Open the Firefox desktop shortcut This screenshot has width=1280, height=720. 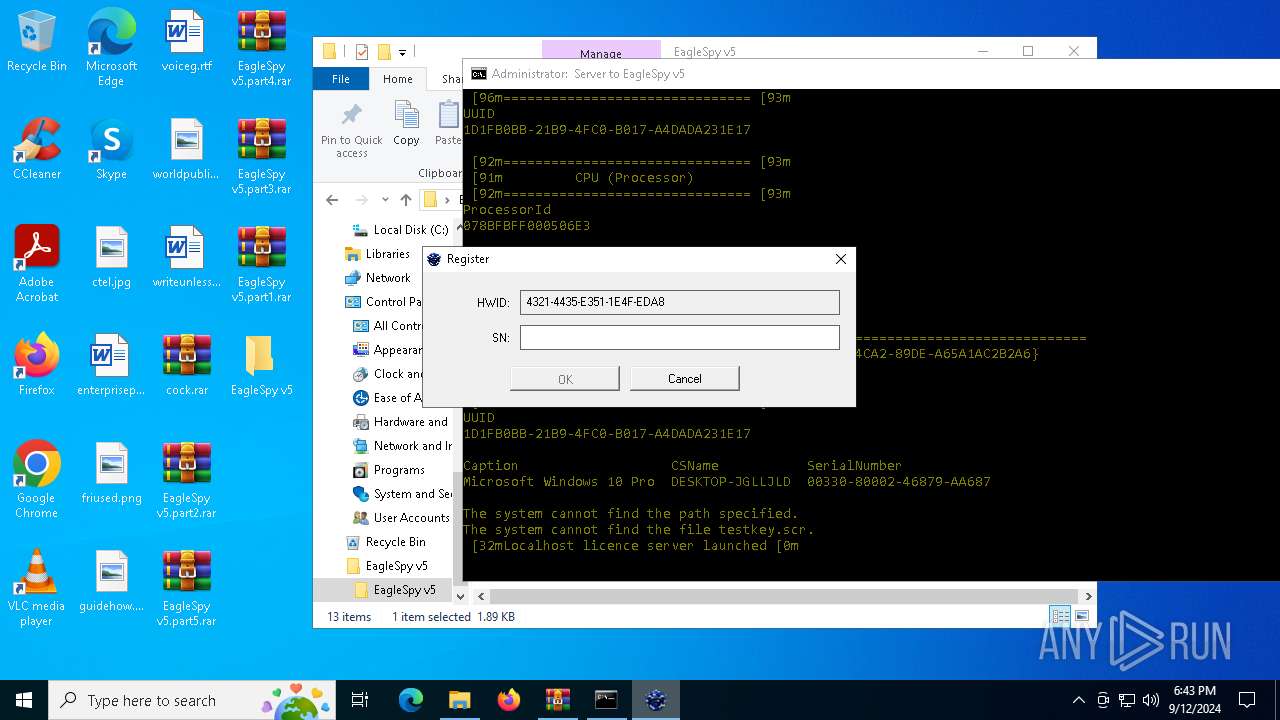pos(37,365)
